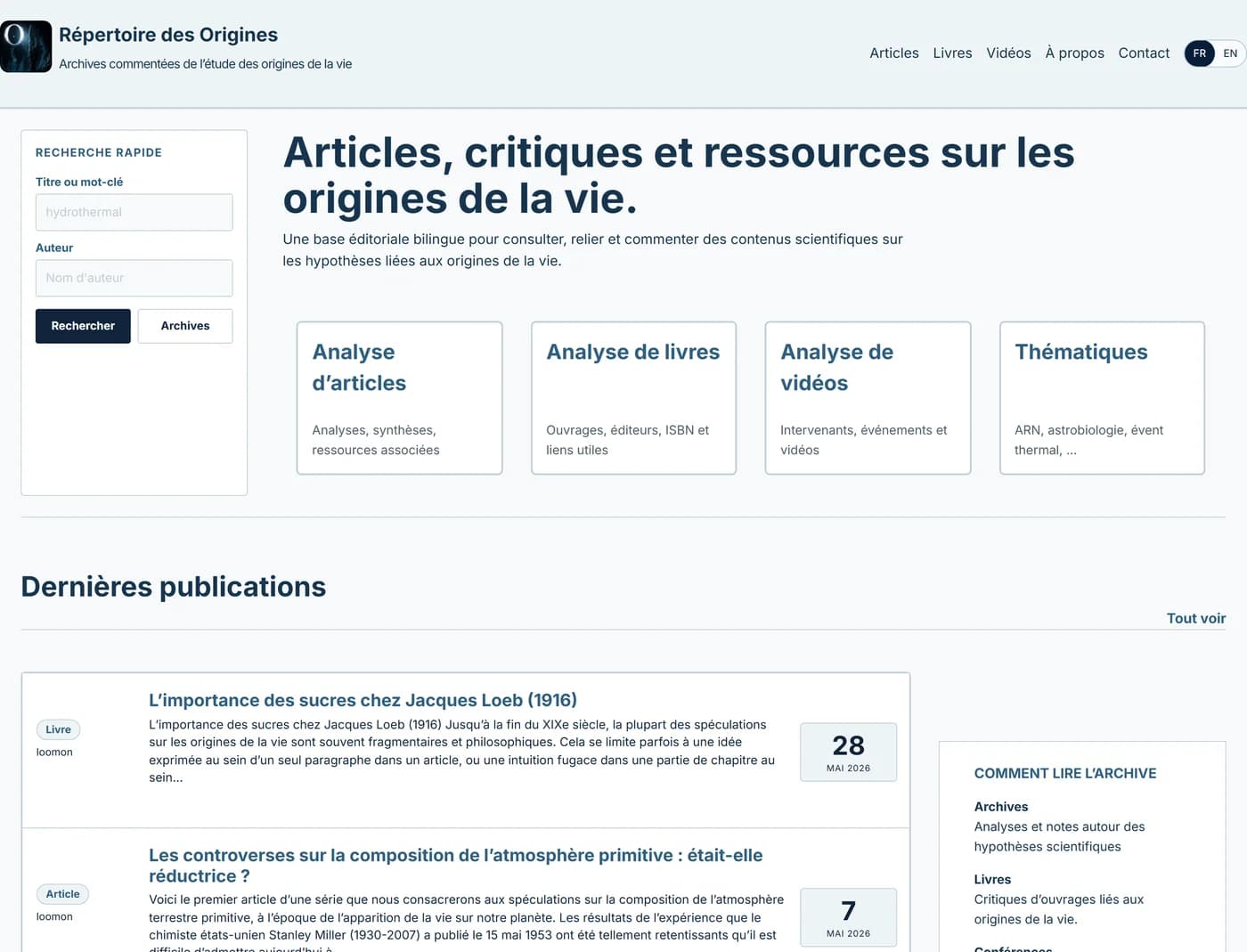Screen dimensions: 1247x952
Task: Click the RECHERCHE RAPIDE panel heading
Action: pyautogui.click(x=99, y=153)
